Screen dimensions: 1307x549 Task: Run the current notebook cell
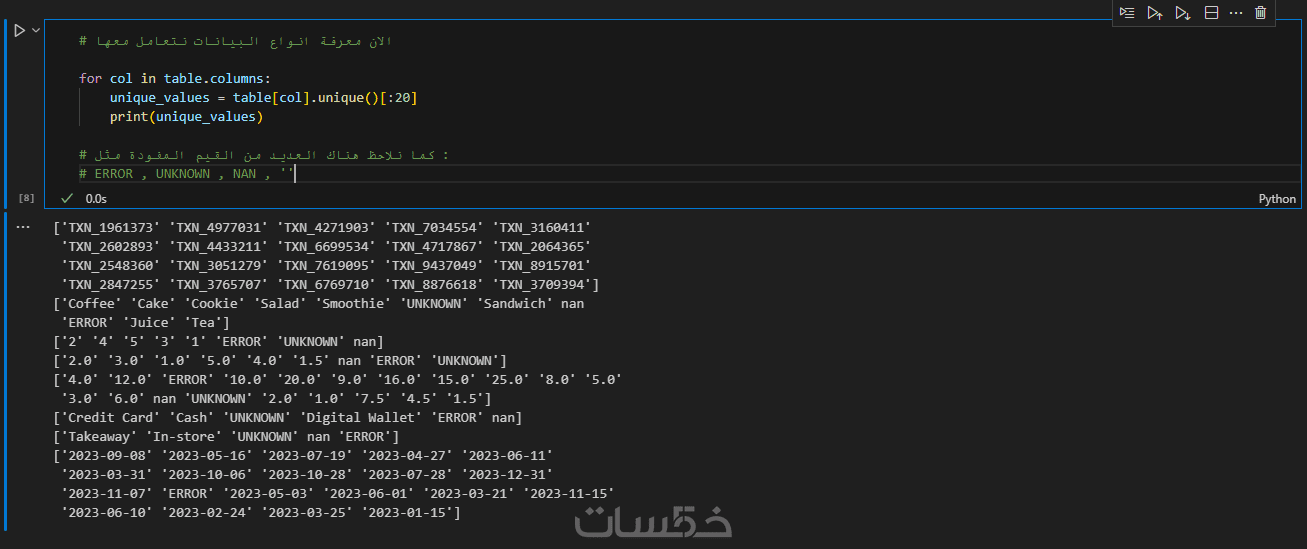point(19,31)
